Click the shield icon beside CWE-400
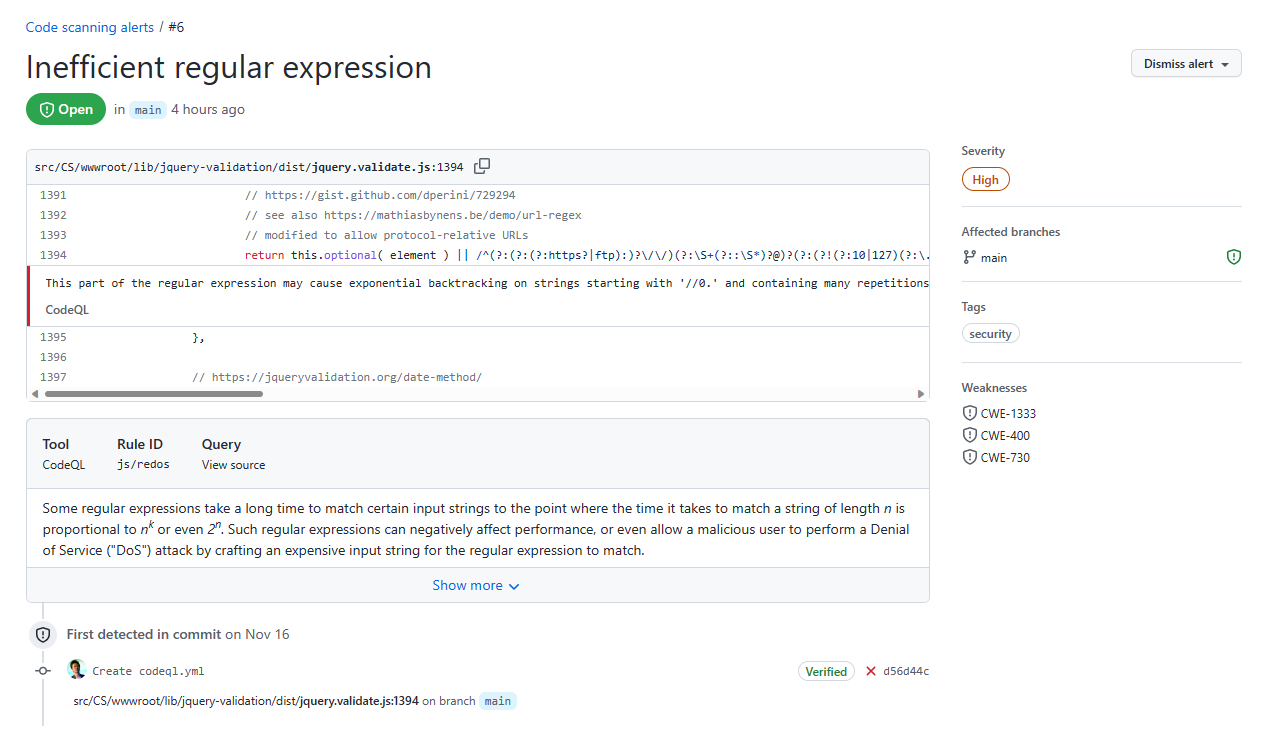The image size is (1279, 749). [968, 434]
